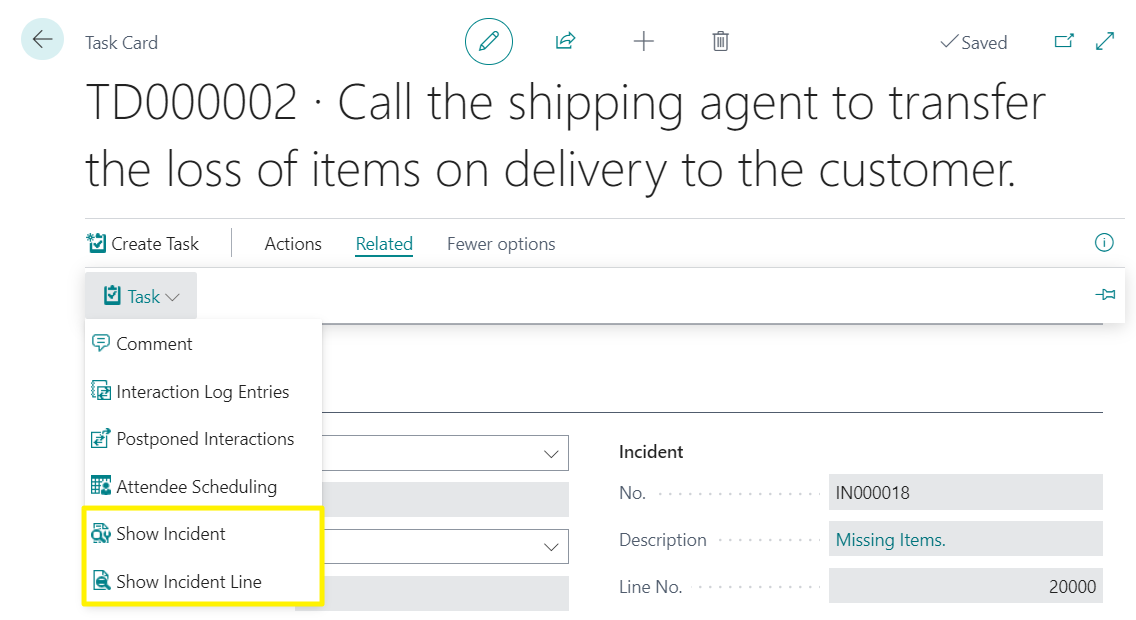Open Interaction Log Entries

(203, 391)
